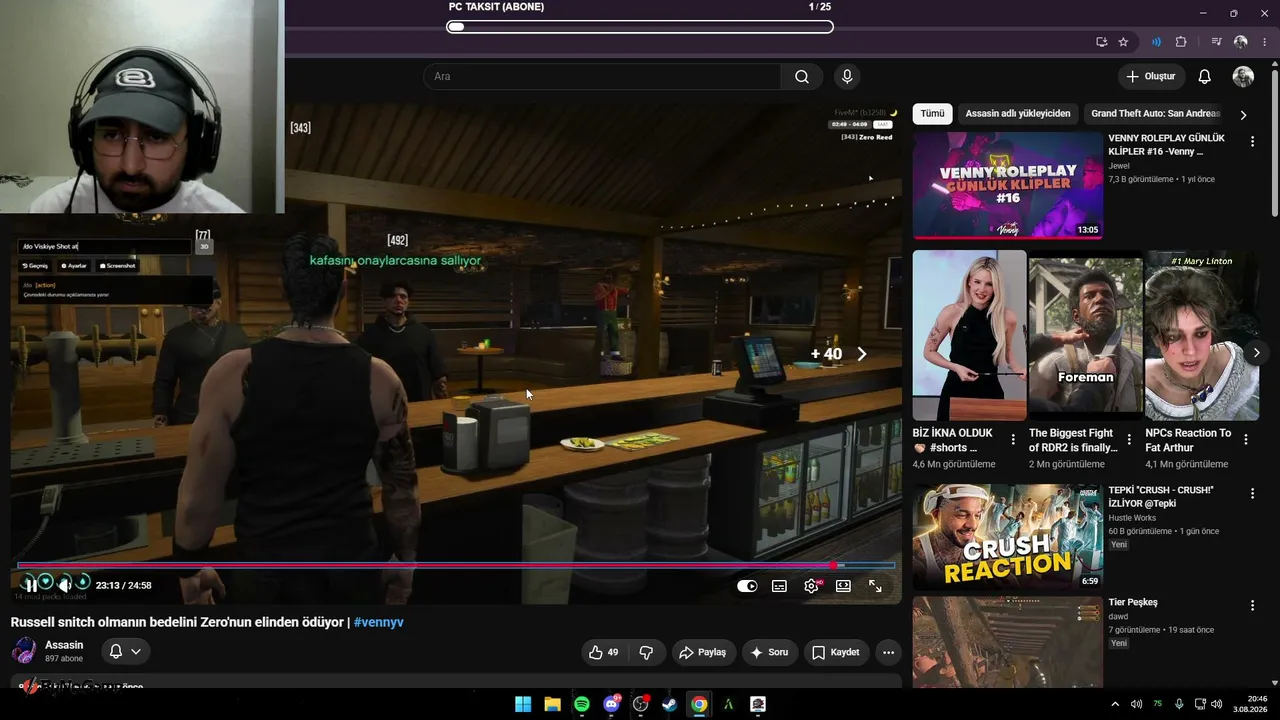Open the Chrome three-dot menu
The width and height of the screenshot is (1280, 720).
(x=1264, y=42)
